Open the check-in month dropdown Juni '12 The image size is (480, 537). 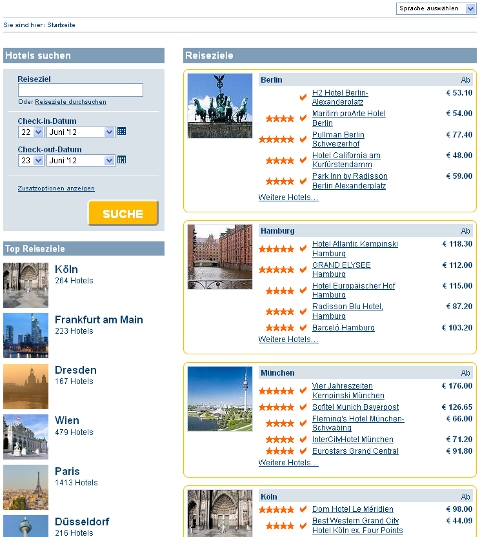(x=80, y=132)
